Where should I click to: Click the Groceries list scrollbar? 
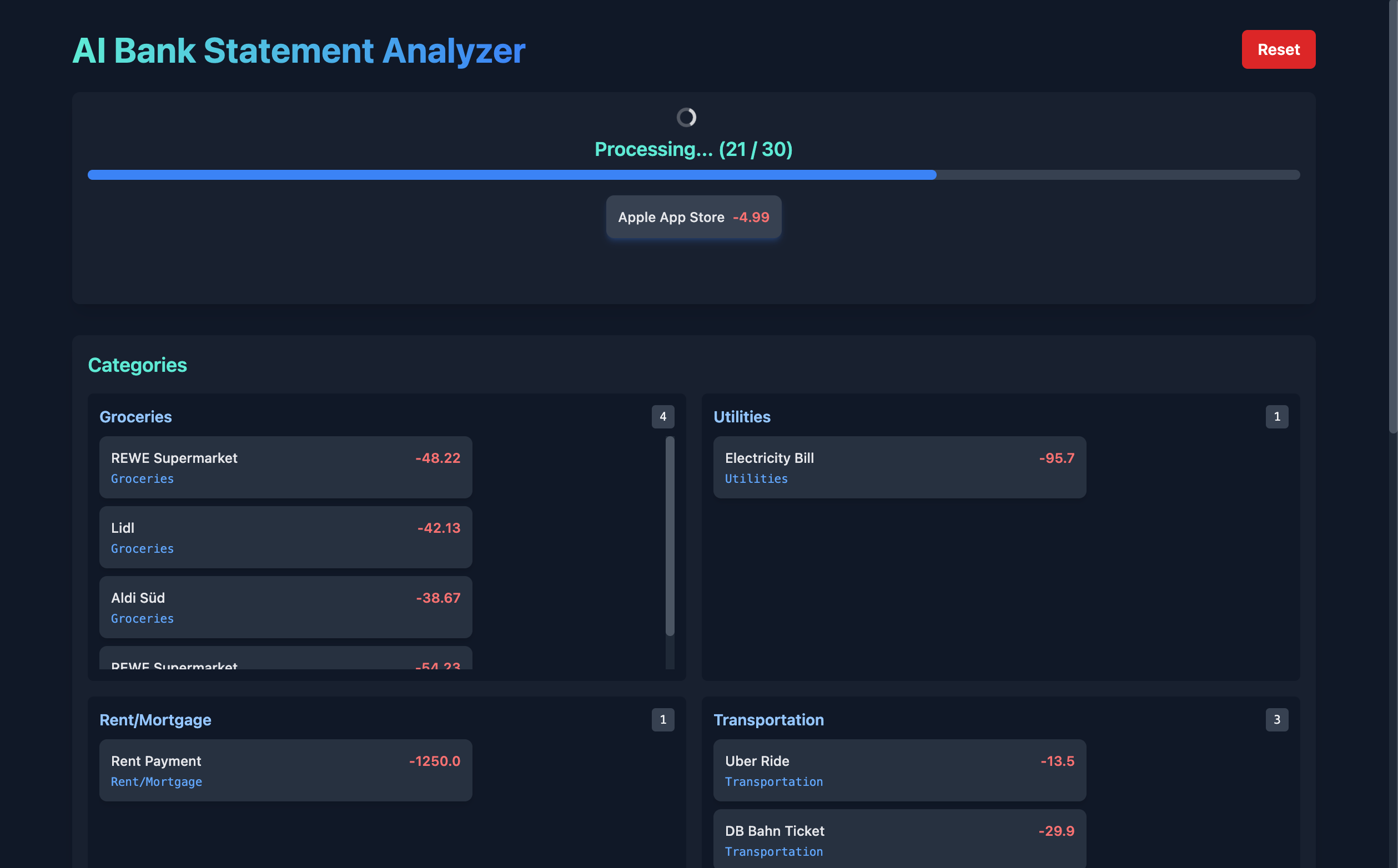tap(670, 535)
